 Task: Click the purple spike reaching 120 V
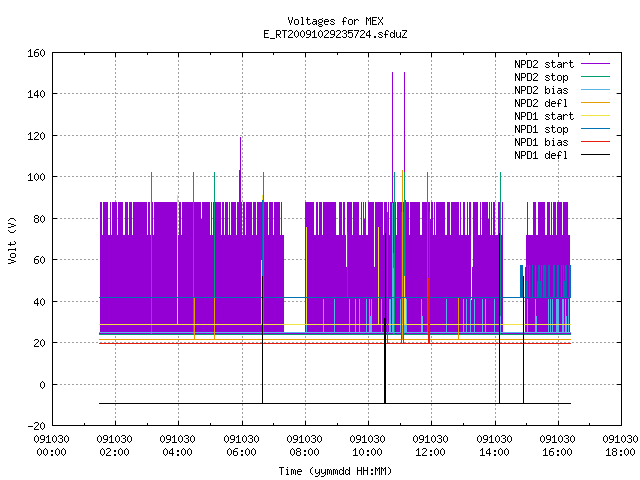click(x=240, y=169)
